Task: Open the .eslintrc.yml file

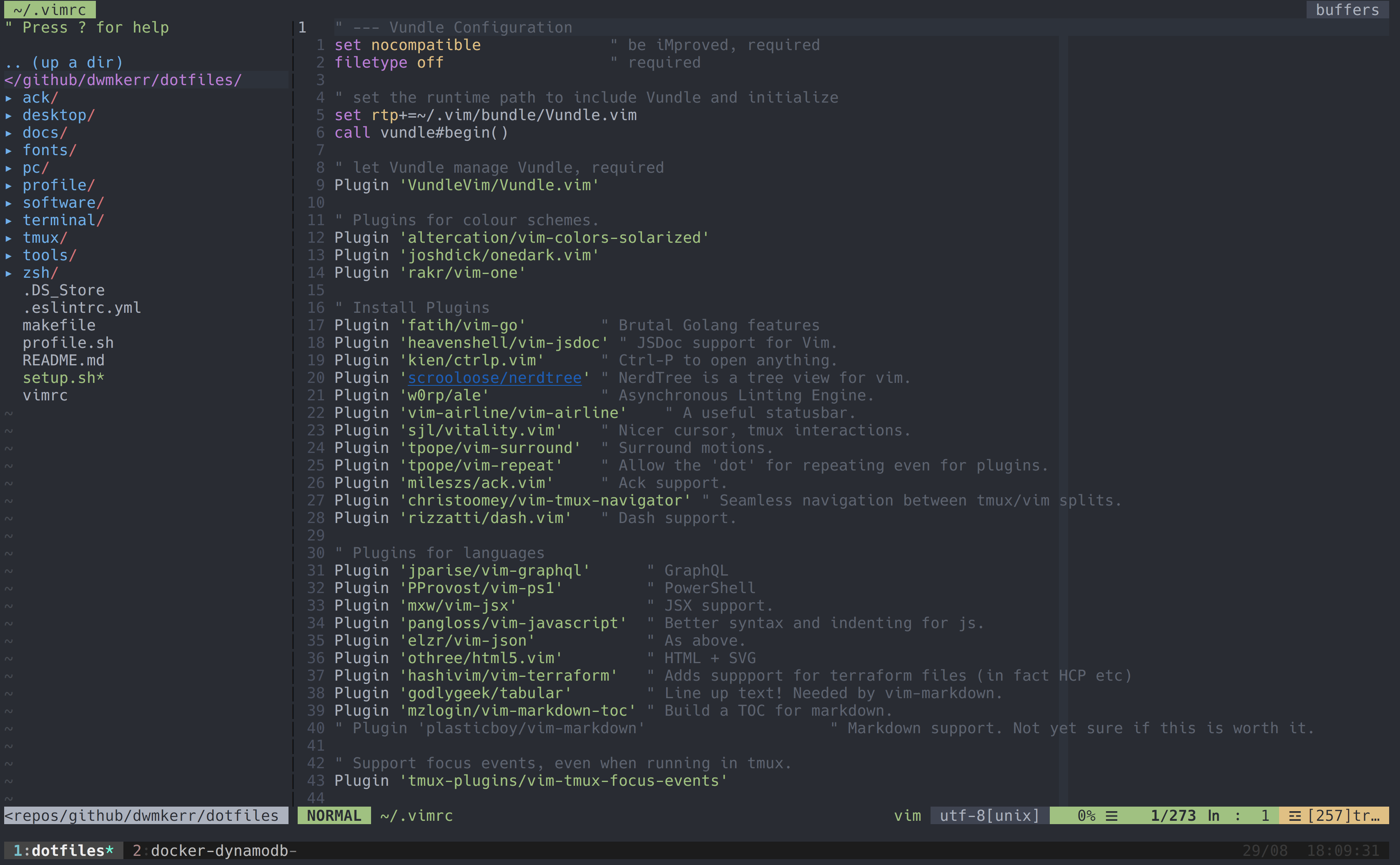Action: tap(82, 308)
